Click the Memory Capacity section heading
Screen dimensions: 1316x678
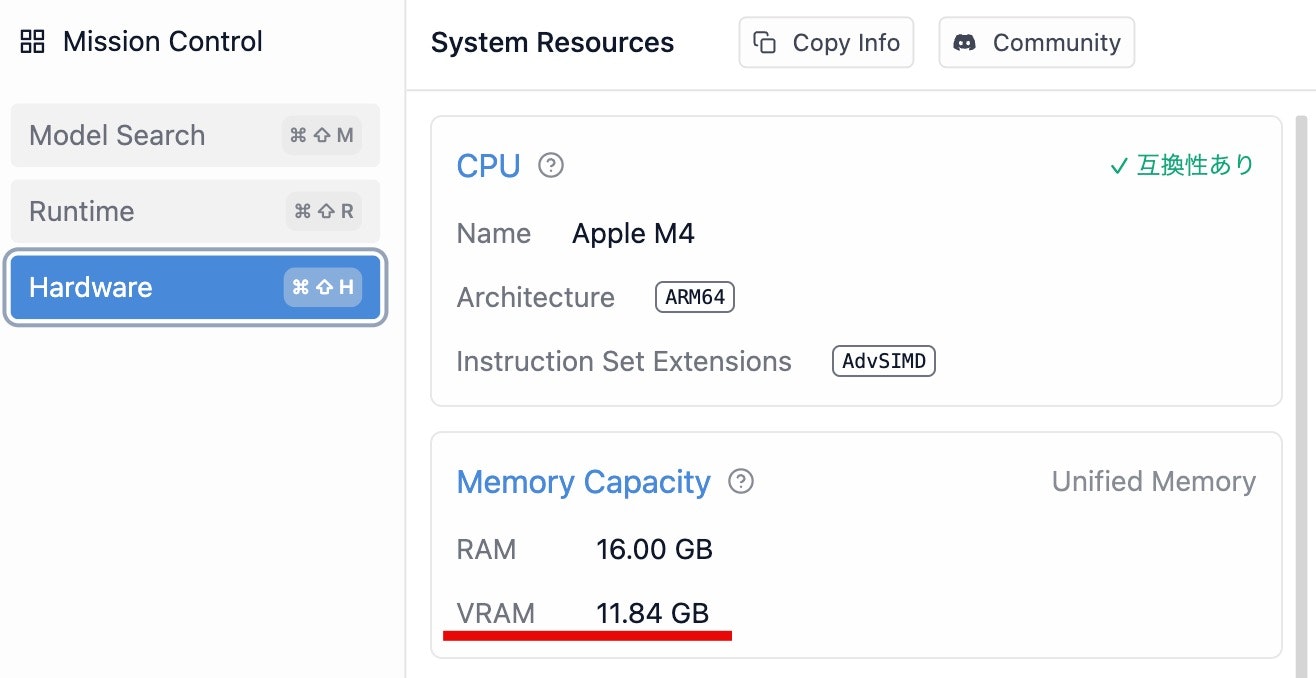[583, 482]
